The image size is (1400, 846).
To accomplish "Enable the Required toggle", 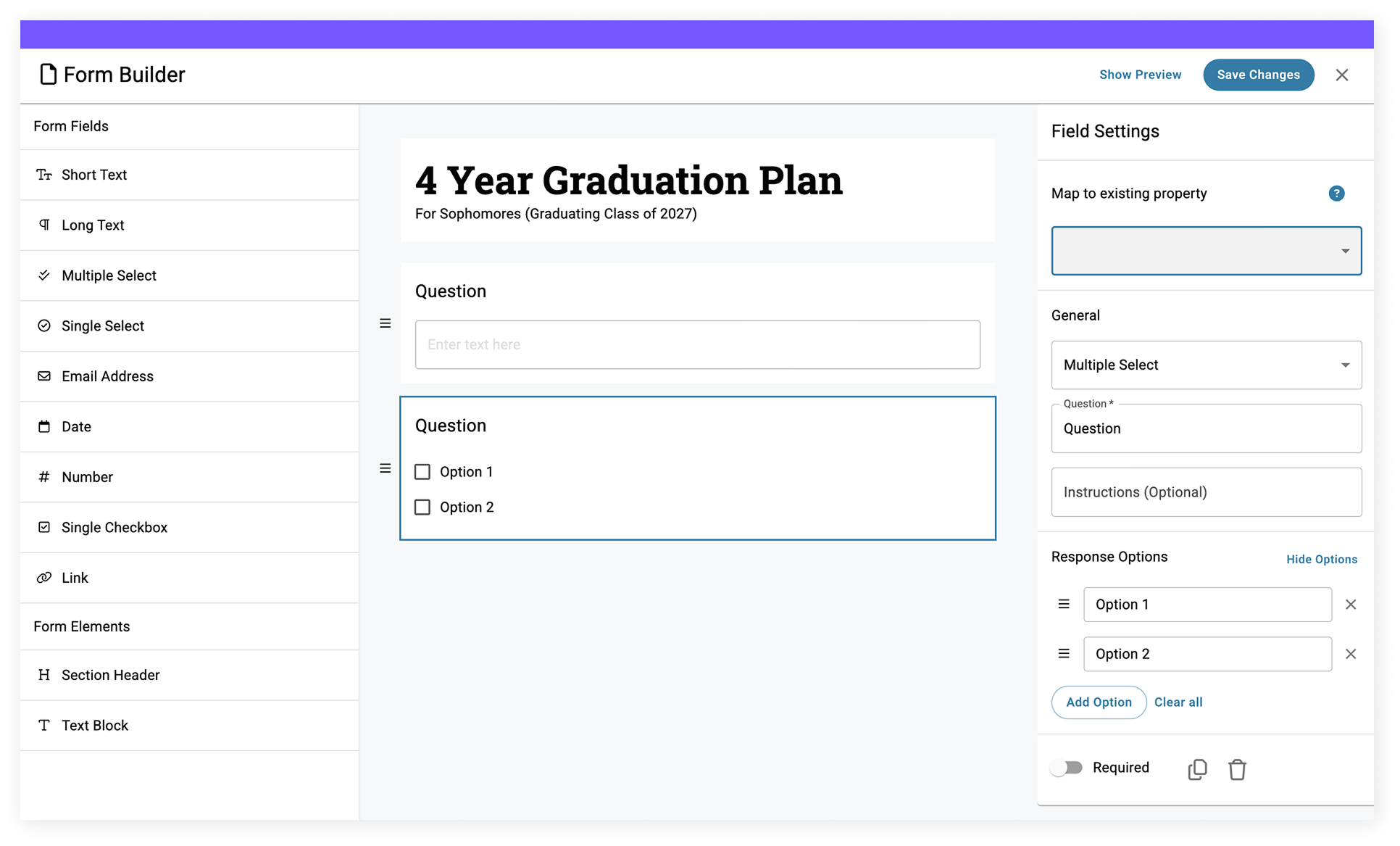I will click(x=1067, y=767).
